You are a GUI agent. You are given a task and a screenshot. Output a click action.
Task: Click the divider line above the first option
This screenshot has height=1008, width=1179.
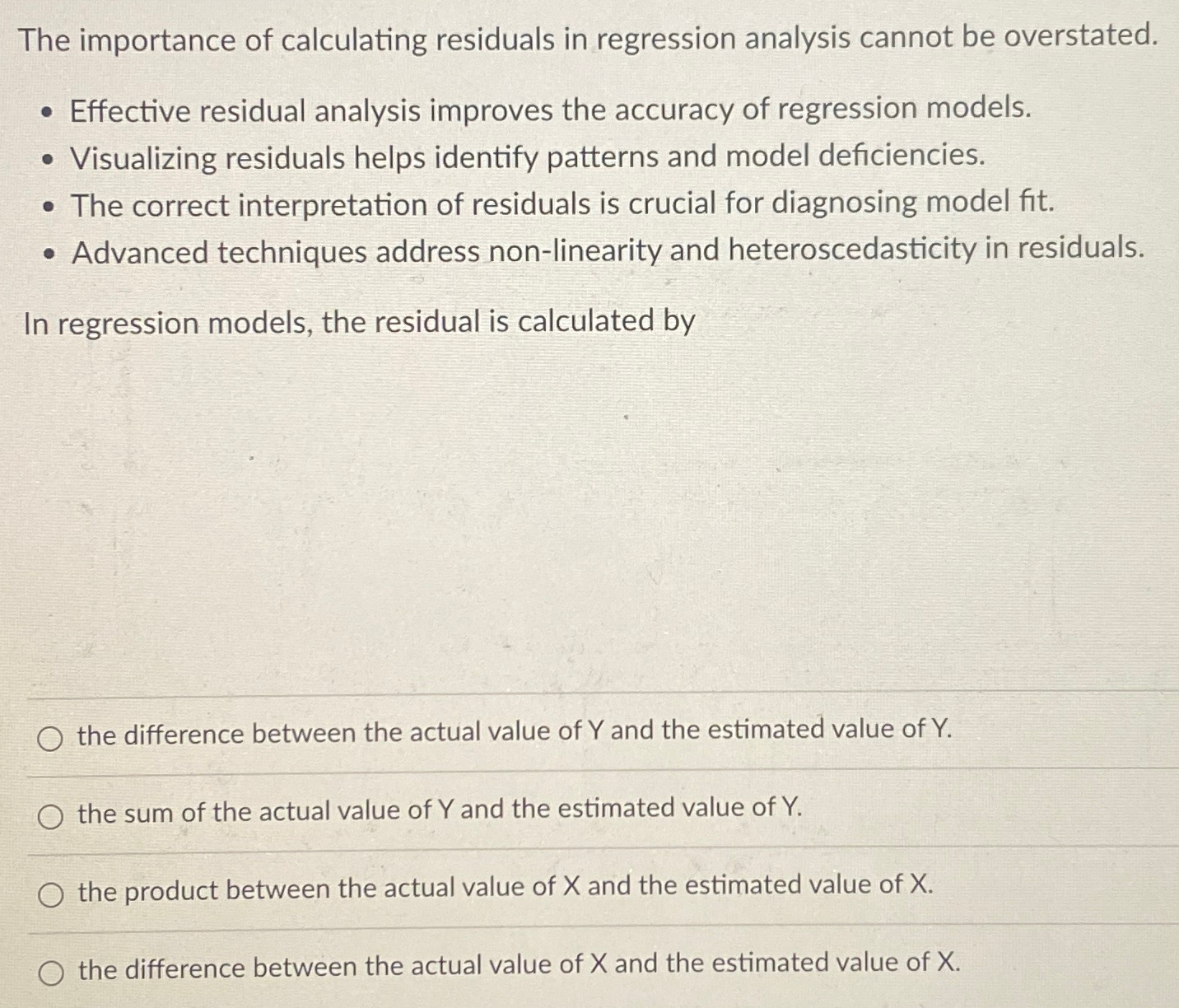(589, 697)
